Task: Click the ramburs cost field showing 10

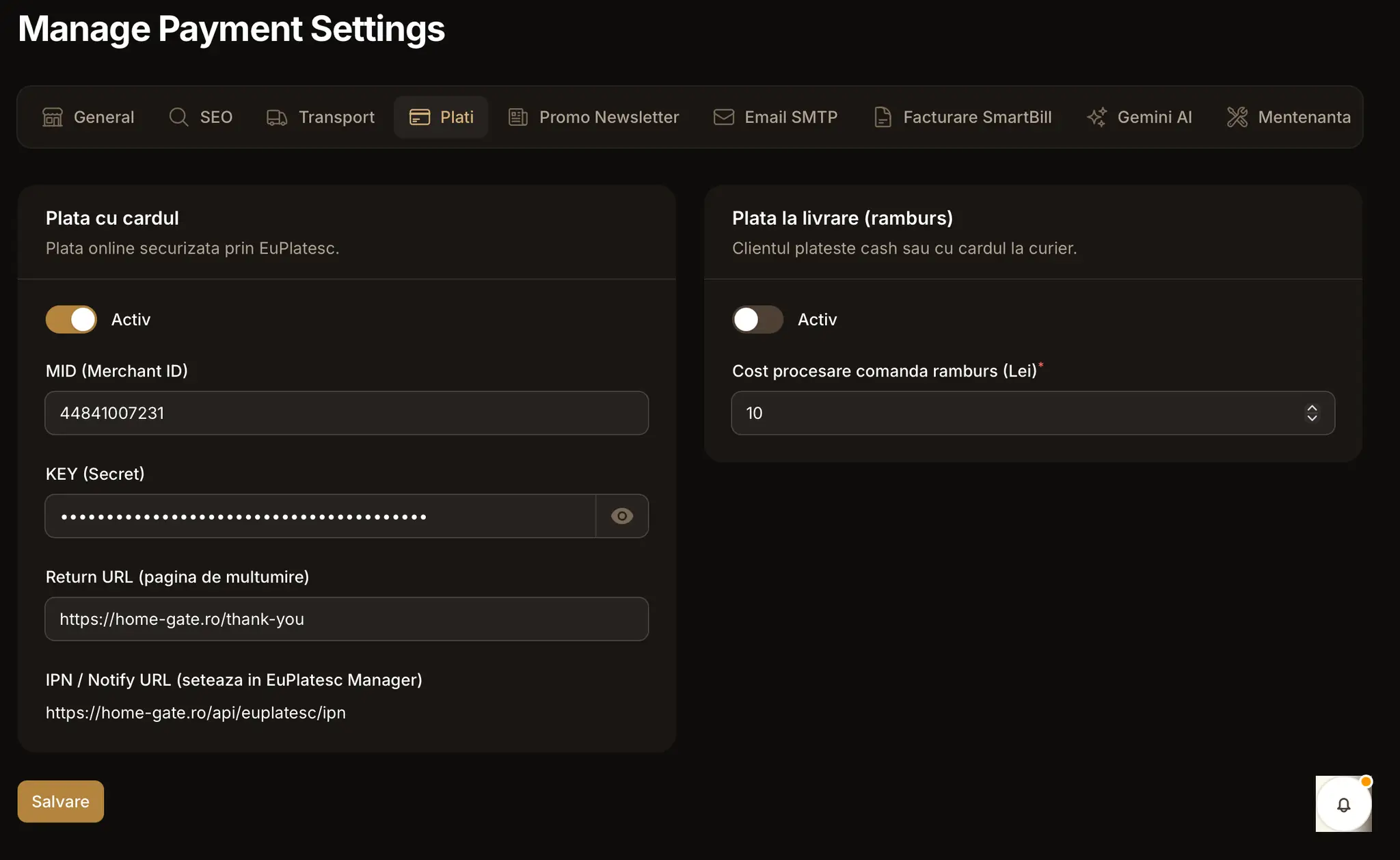Action: pyautogui.click(x=1033, y=413)
